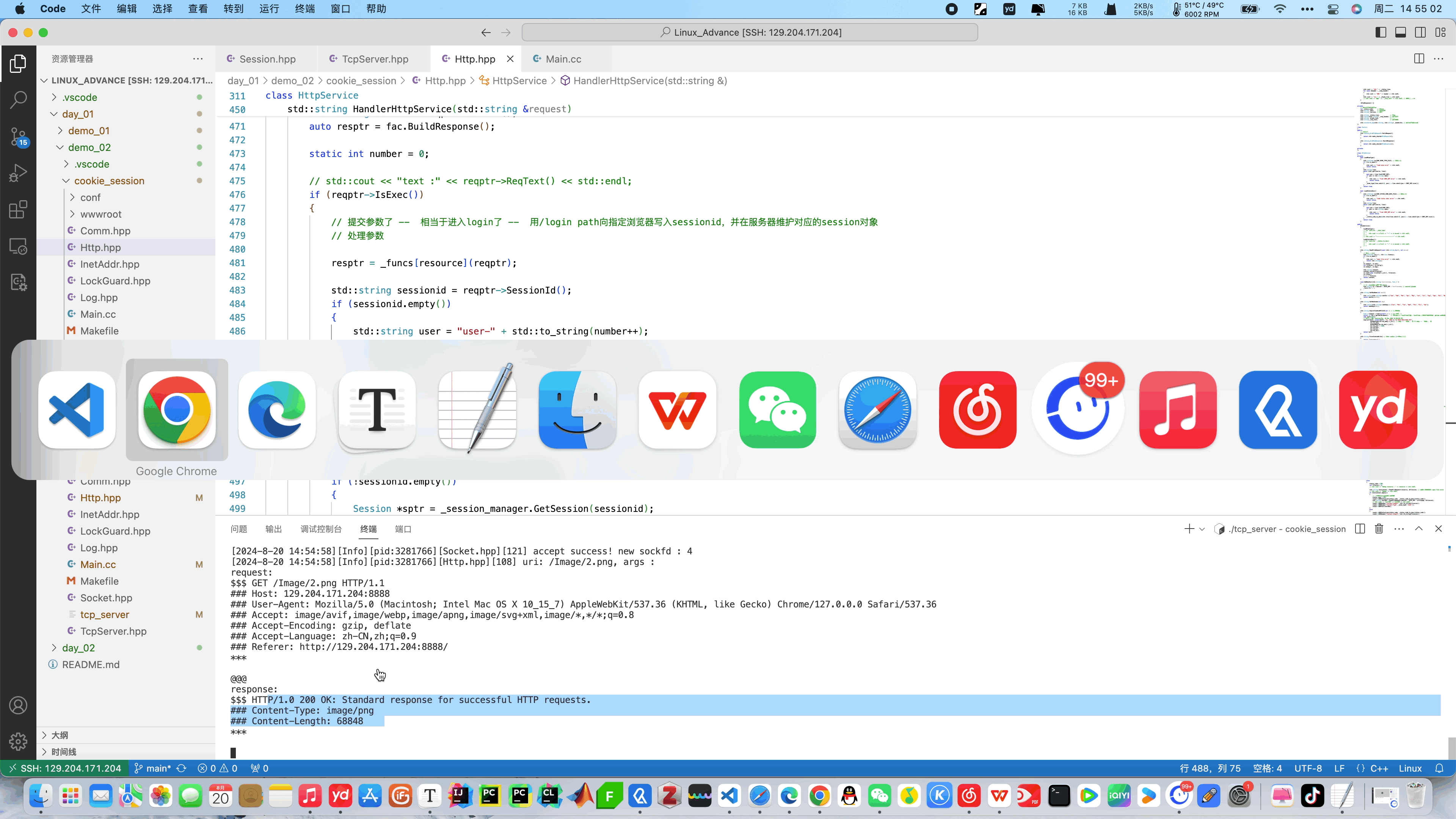Open the 终端 menu in menu bar
This screenshot has width=1456, height=819.
coord(304,8)
